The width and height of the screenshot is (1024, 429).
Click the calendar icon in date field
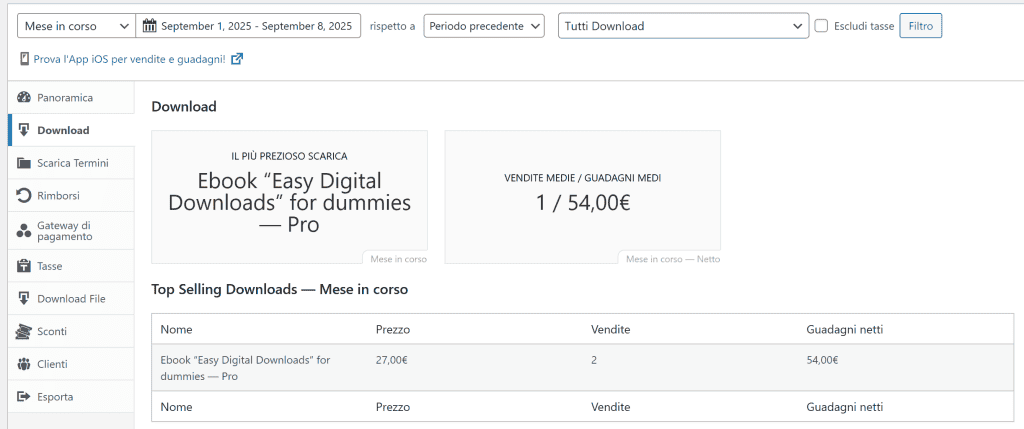click(x=149, y=26)
